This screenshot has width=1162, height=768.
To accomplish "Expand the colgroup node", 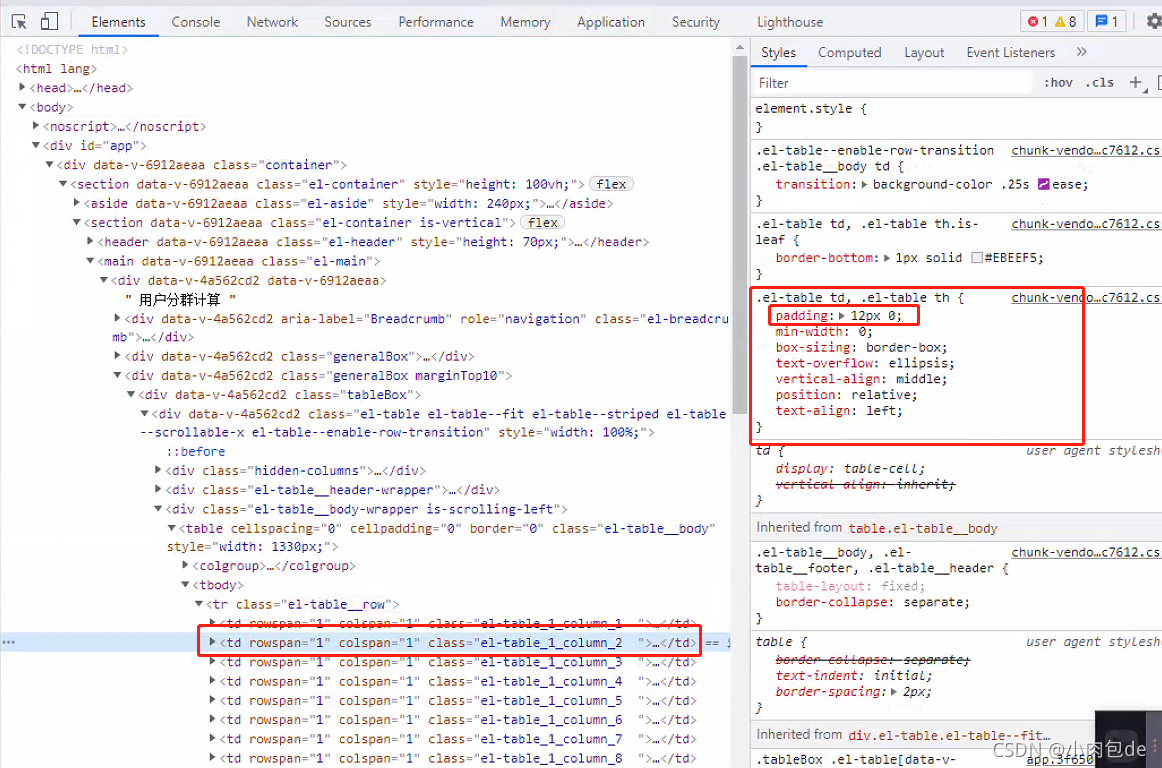I will point(185,566).
